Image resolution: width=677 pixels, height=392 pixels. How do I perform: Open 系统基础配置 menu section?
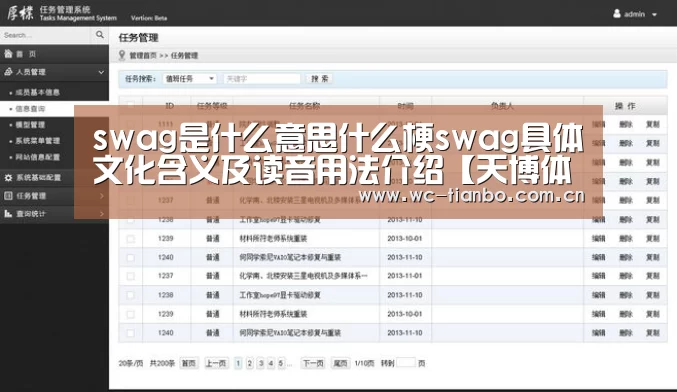[54, 177]
